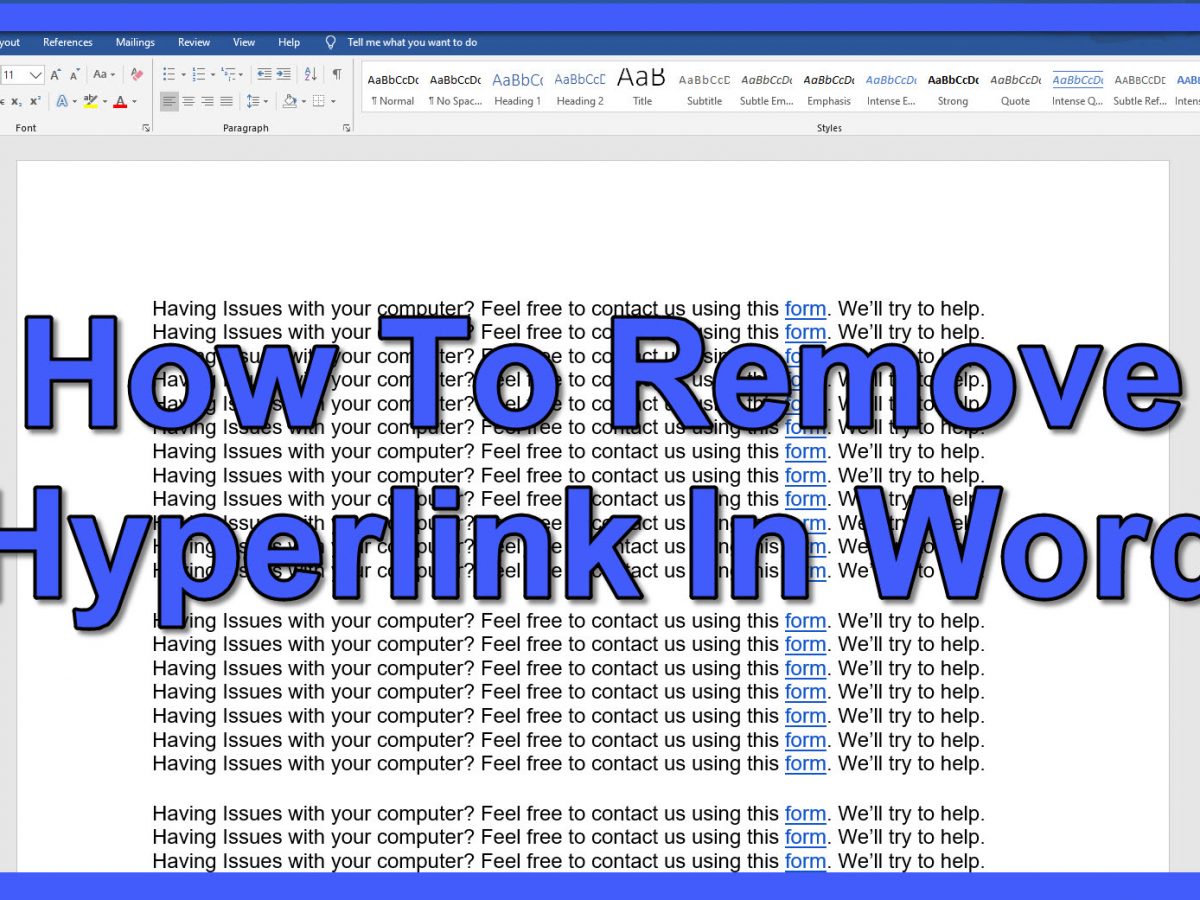Apply the Heading 1 style
The image size is (1200, 900).
(x=518, y=89)
